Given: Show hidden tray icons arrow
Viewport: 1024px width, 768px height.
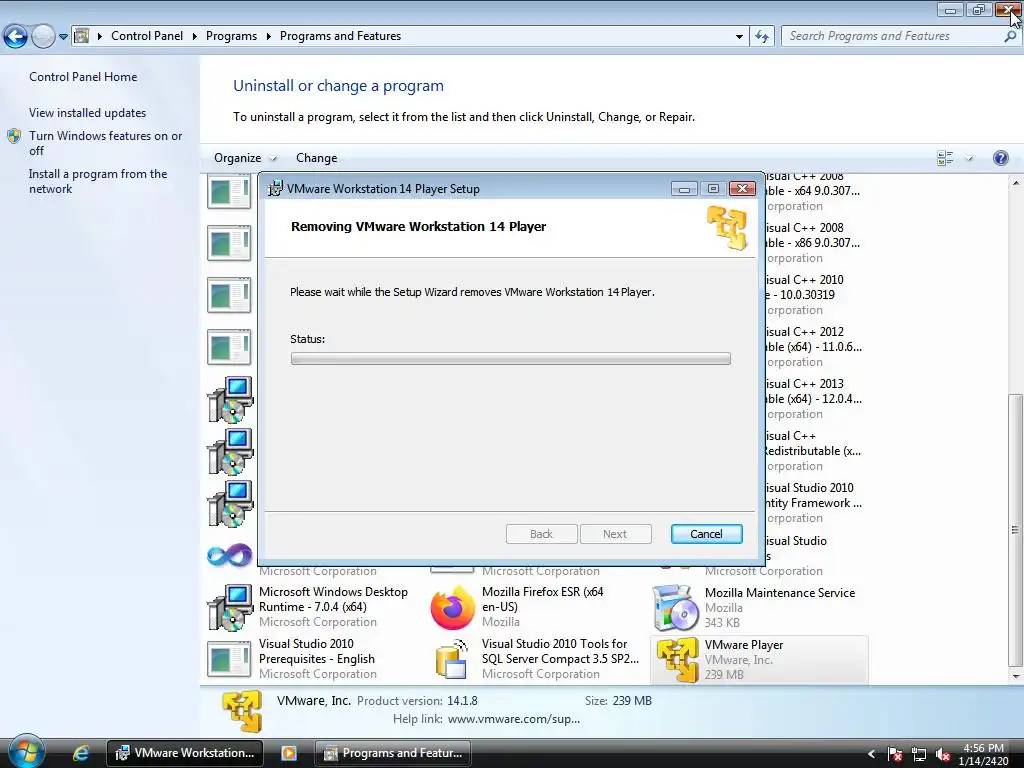Looking at the screenshot, I should tap(871, 754).
